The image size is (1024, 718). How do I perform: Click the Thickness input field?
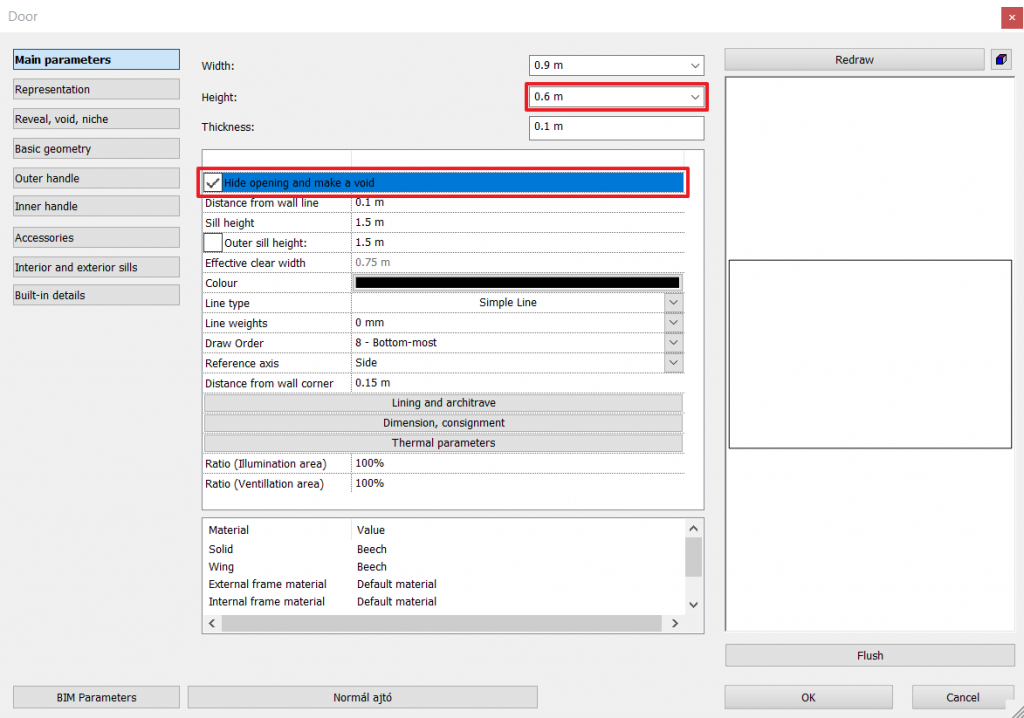point(616,128)
